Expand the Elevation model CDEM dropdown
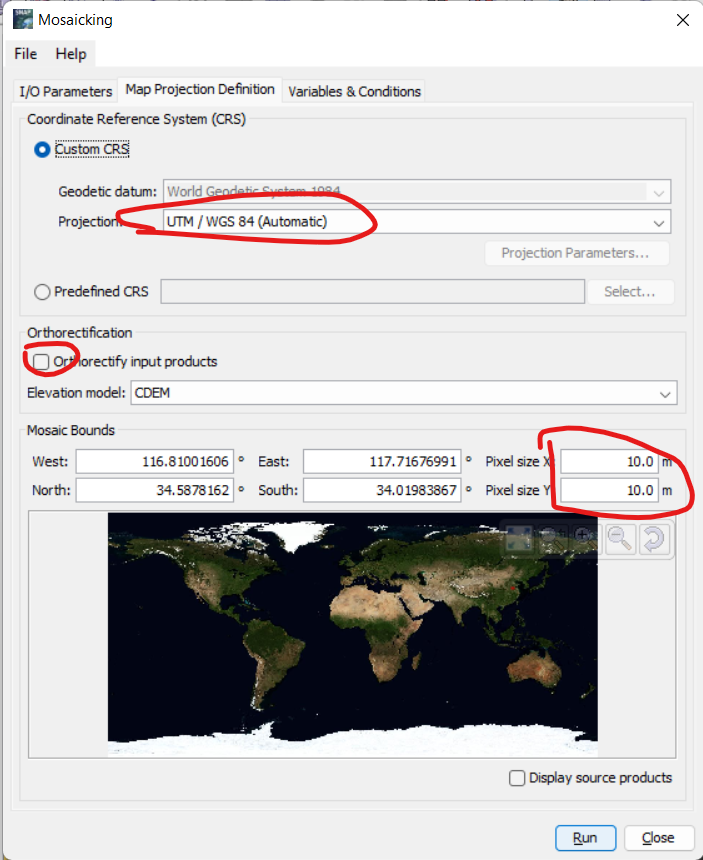Viewport: 703px width, 860px height. coord(404,393)
